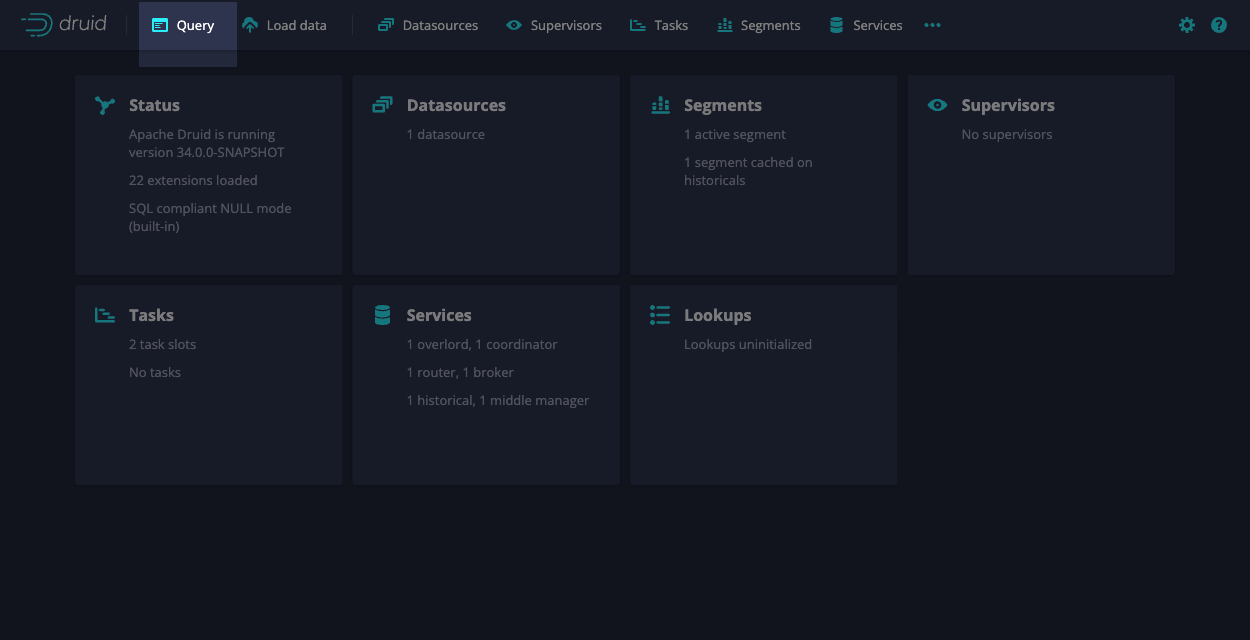Open the help question mark menu

coord(1218,25)
